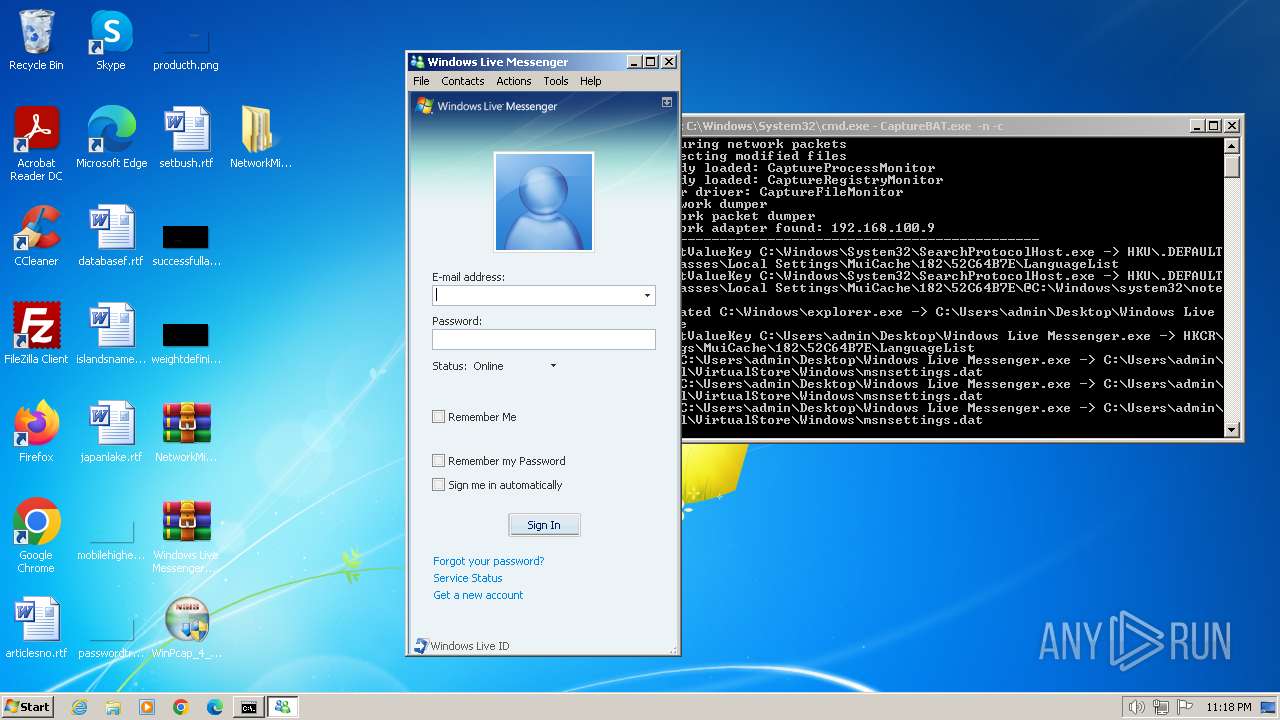1280x720 pixels.
Task: Select the islandsname... document icon
Action: click(111, 334)
